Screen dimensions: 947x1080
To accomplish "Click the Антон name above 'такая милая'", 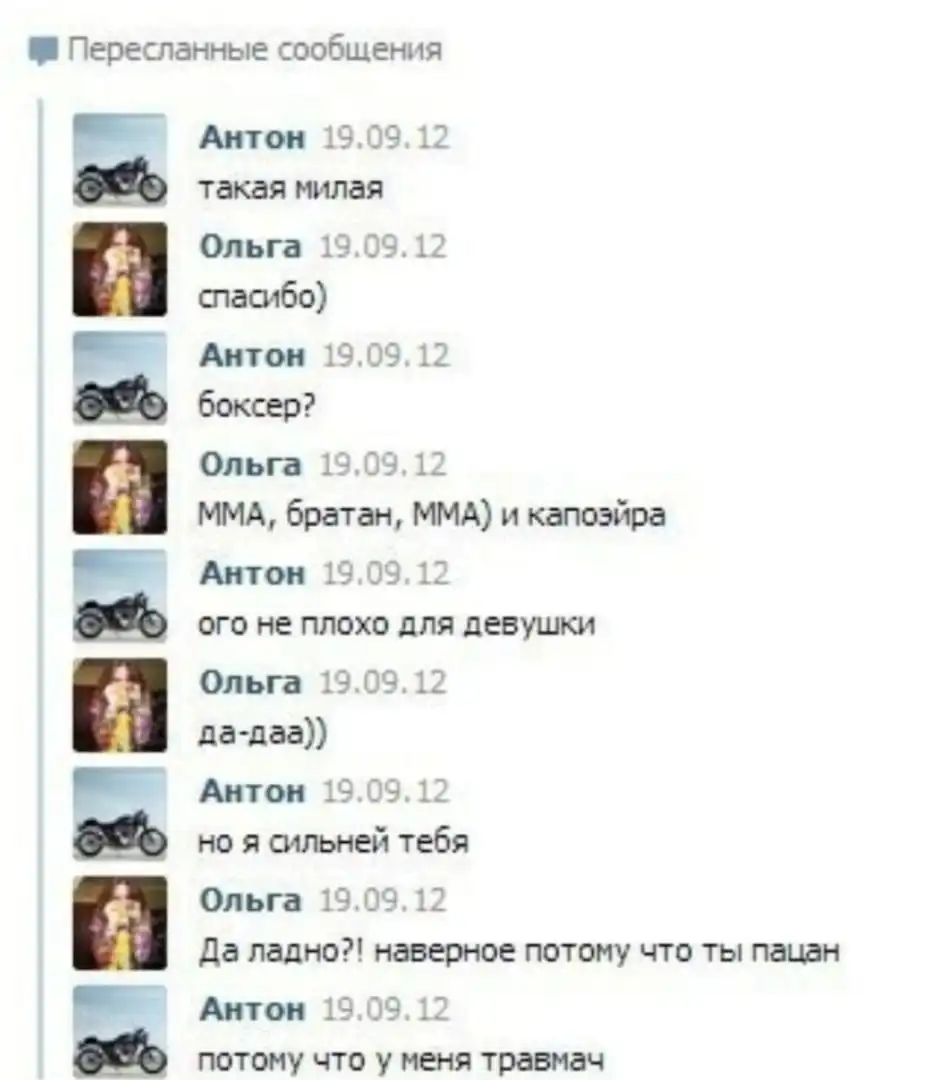I will point(252,138).
